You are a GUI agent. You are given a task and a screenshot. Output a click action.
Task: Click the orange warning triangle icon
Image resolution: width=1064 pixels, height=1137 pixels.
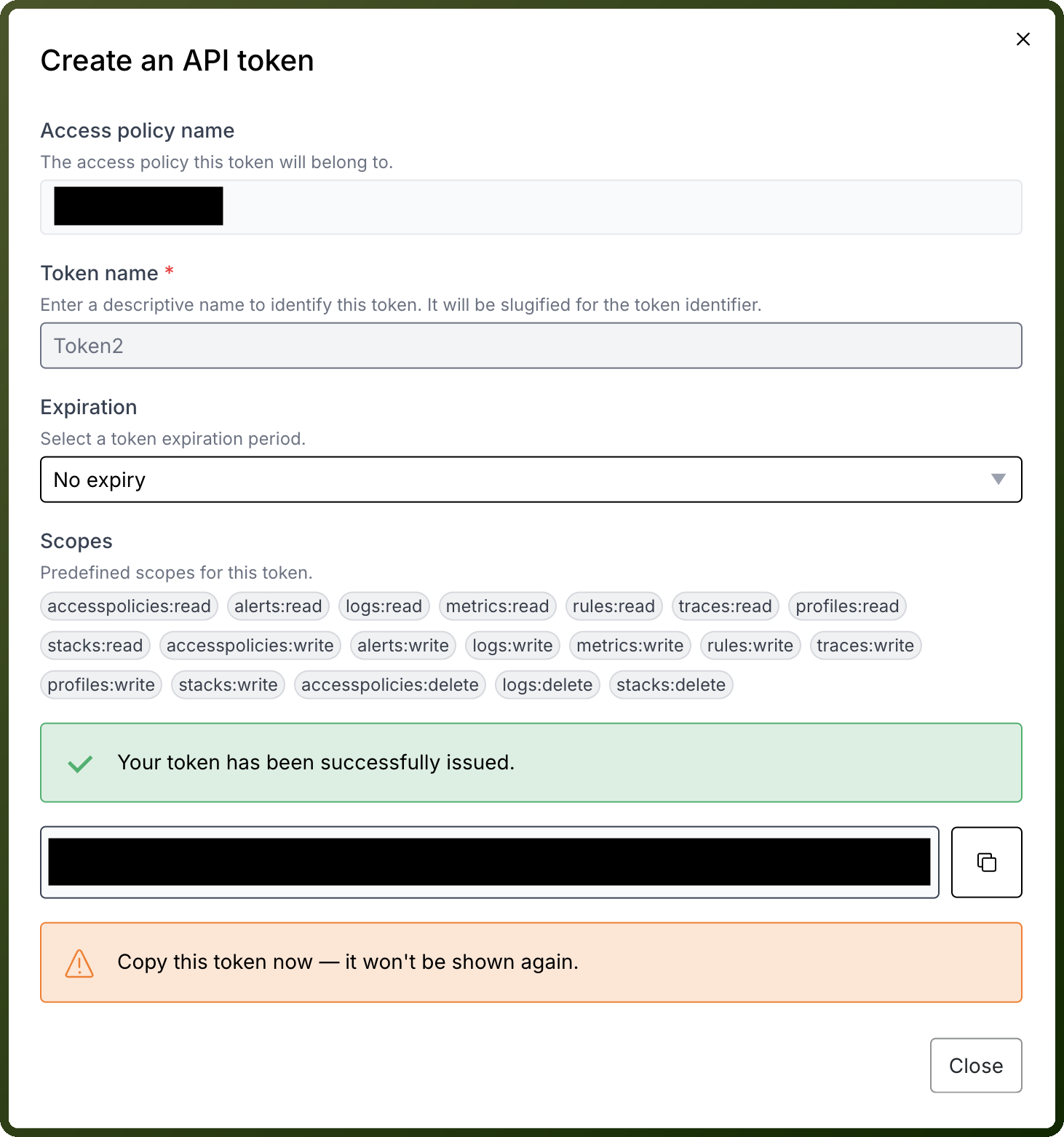click(x=79, y=962)
